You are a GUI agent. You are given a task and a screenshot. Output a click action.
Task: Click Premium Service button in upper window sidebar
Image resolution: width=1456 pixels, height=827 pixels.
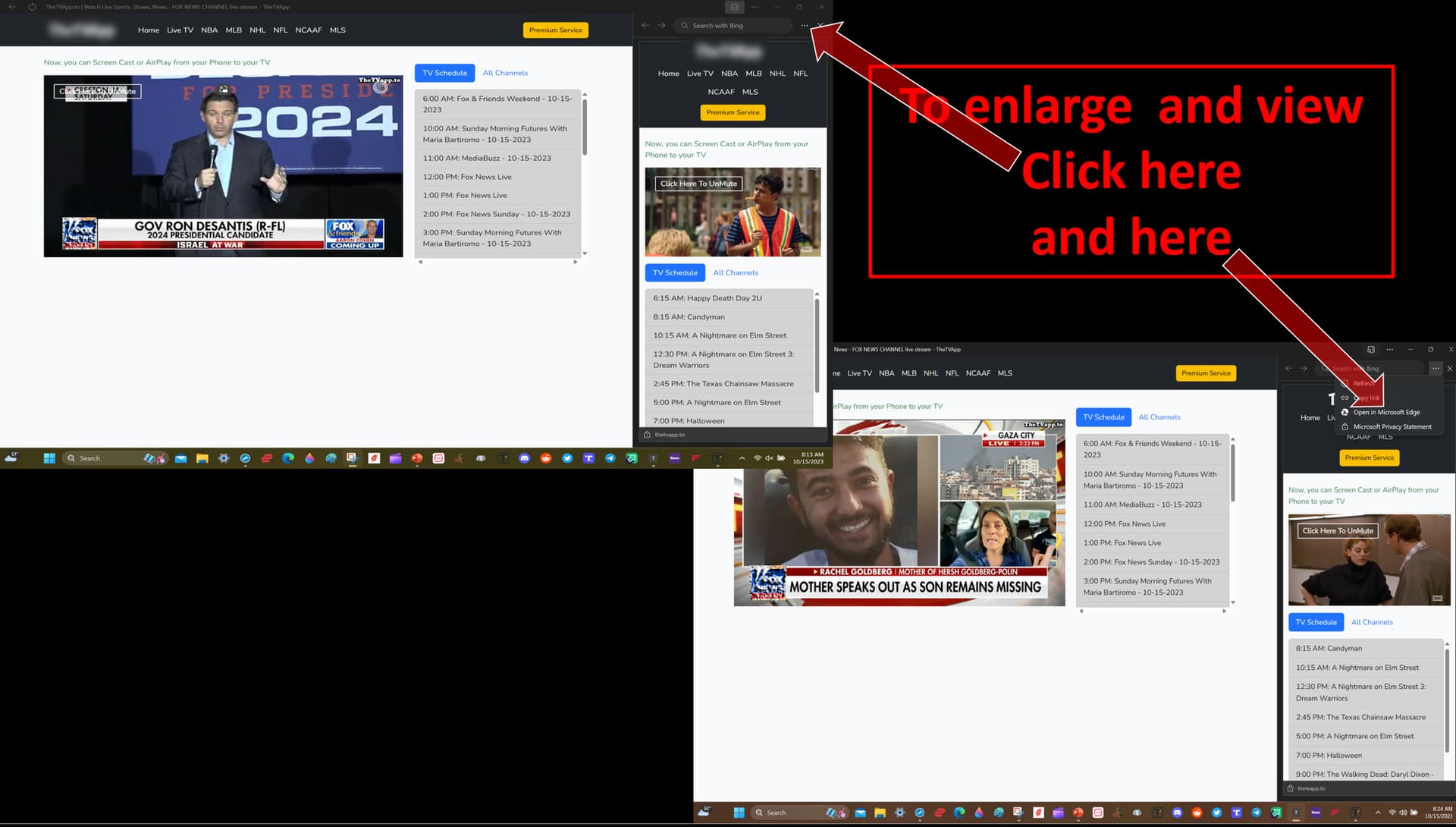[733, 112]
